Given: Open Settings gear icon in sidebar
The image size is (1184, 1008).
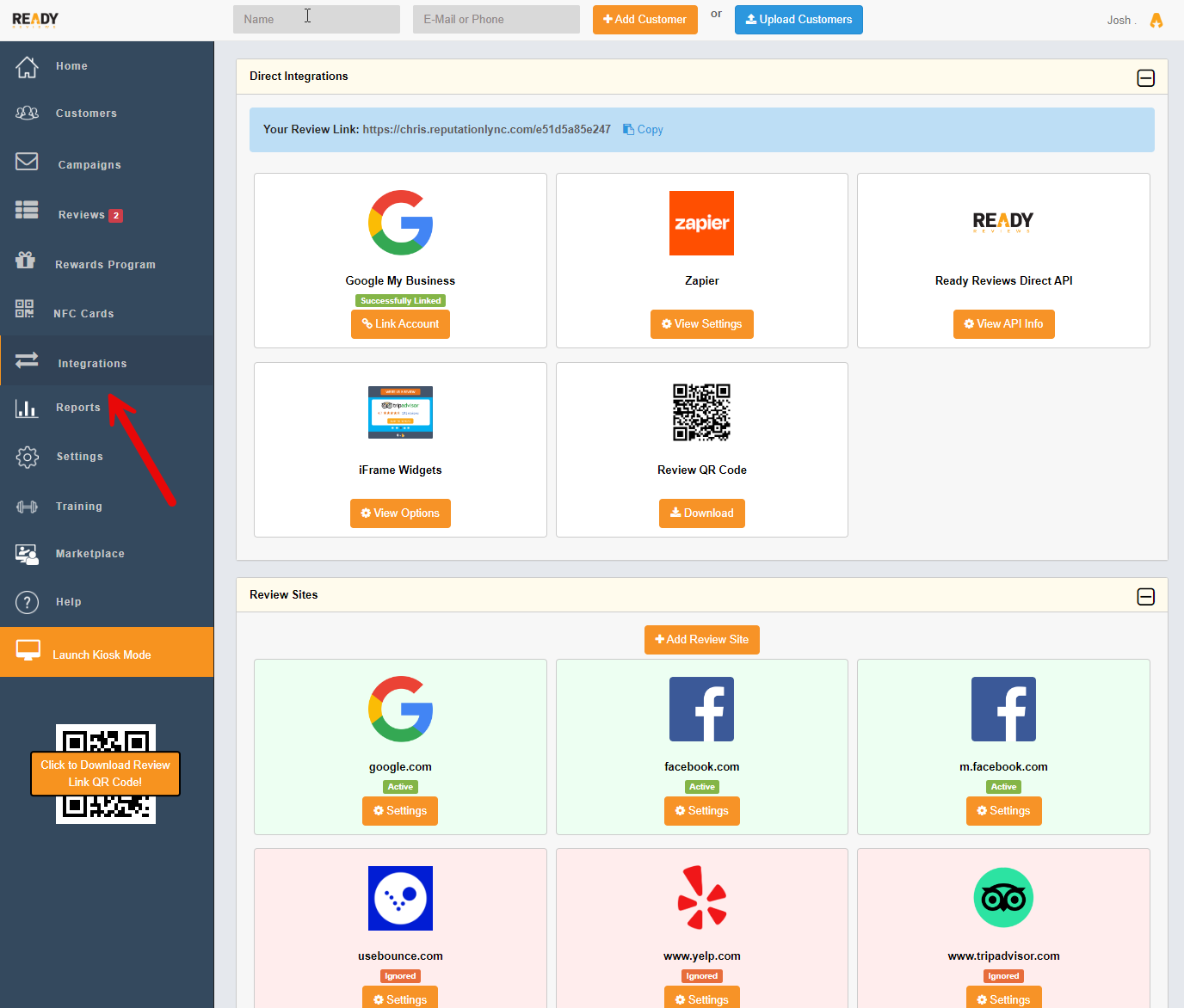Looking at the screenshot, I should point(28,457).
